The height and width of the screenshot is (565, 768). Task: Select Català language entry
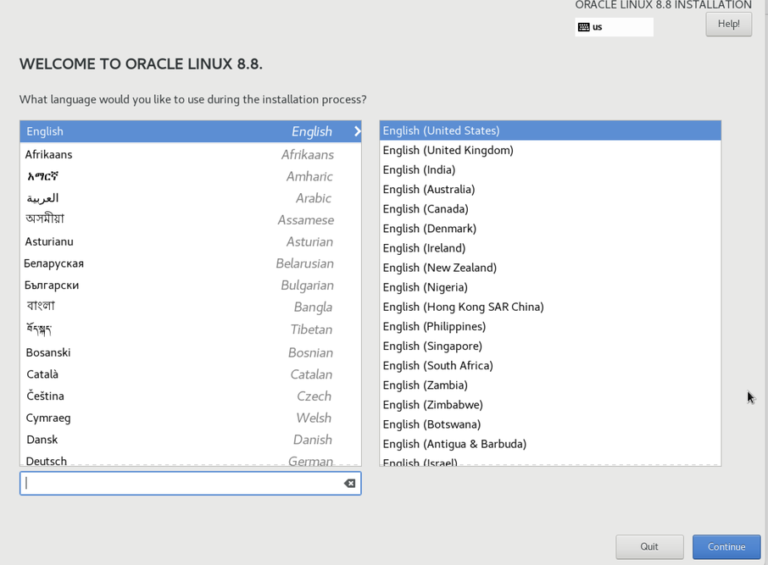pos(190,374)
